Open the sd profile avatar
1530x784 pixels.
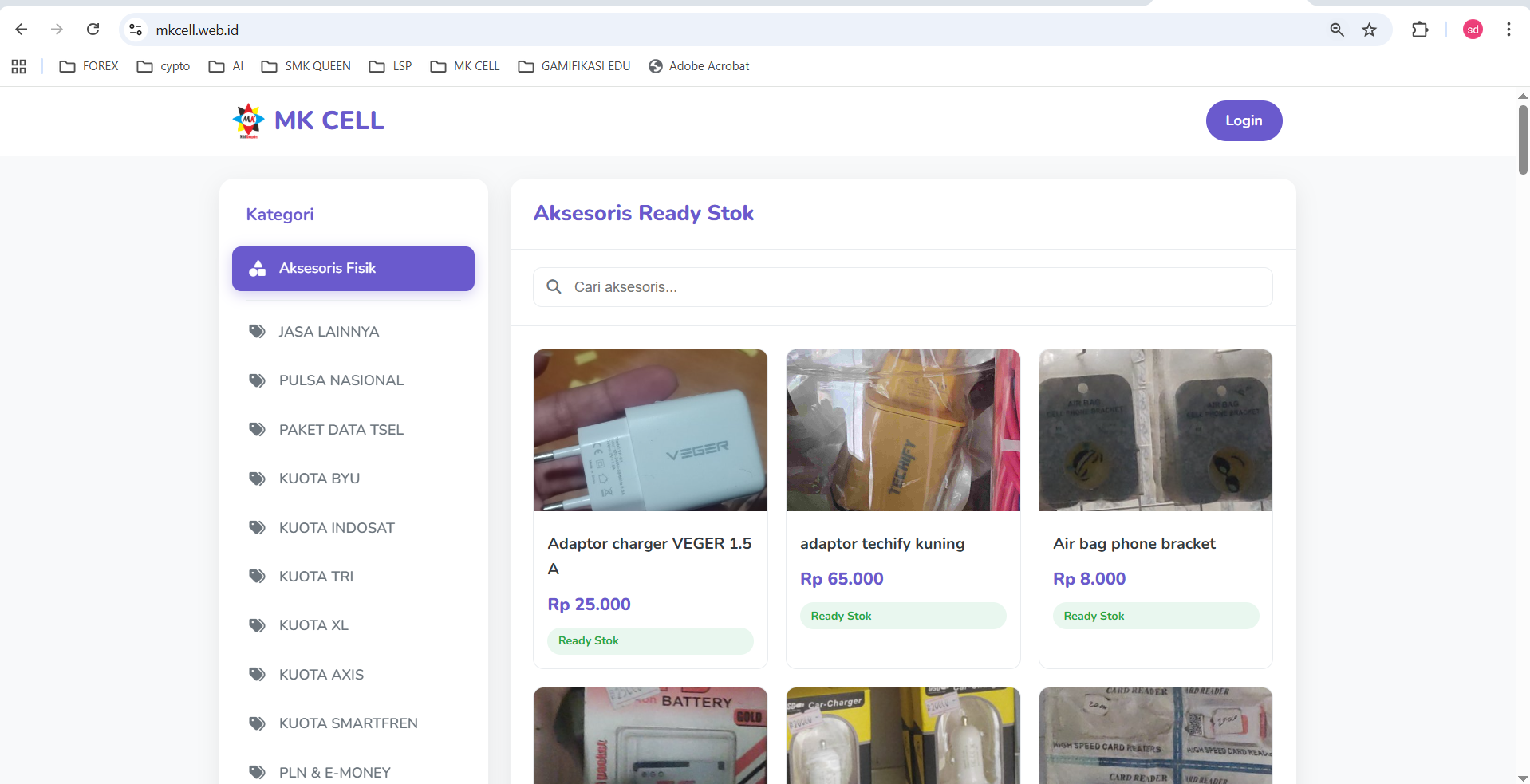pos(1473,30)
